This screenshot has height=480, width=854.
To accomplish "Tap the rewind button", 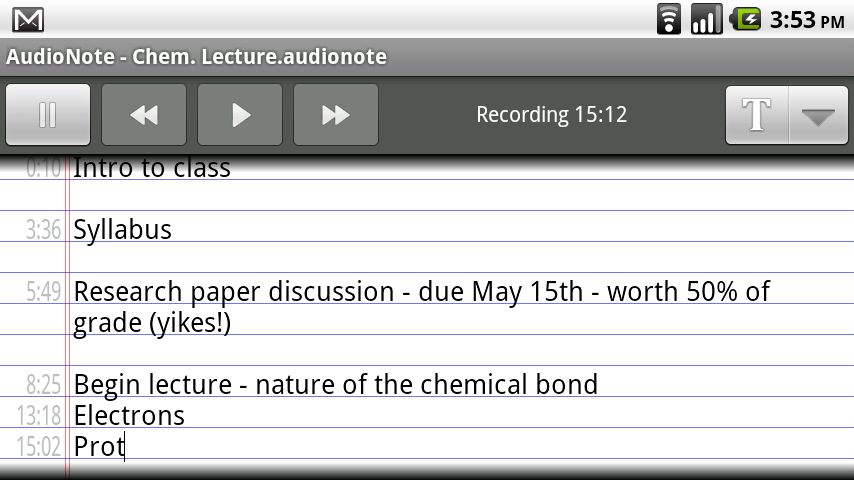I will pos(144,114).
